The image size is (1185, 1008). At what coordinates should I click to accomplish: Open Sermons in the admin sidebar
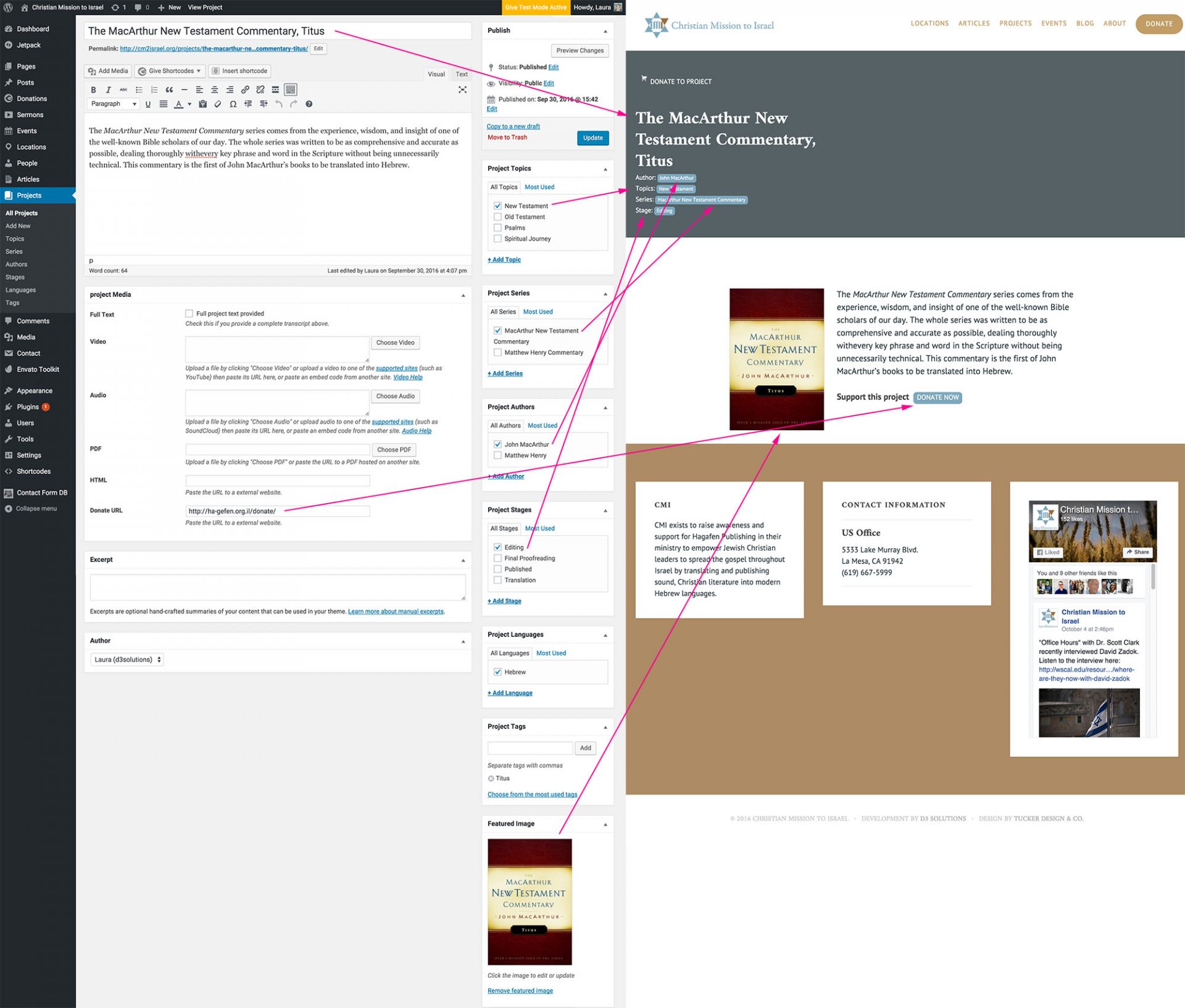[30, 115]
